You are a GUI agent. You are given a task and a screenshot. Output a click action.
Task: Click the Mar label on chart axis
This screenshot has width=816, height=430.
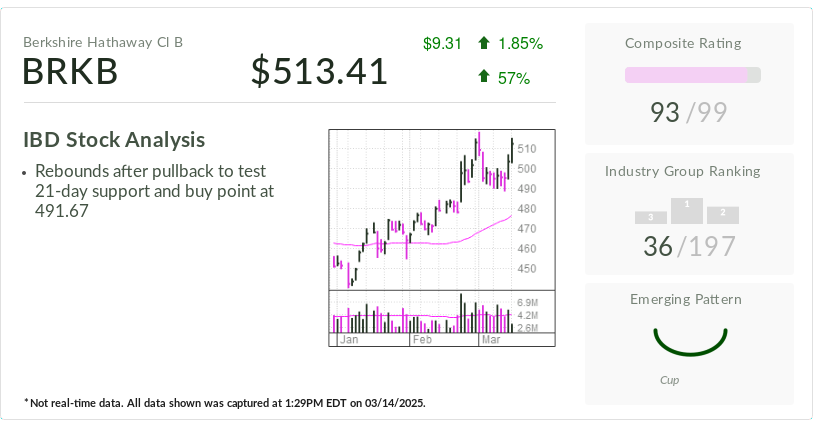tap(491, 340)
